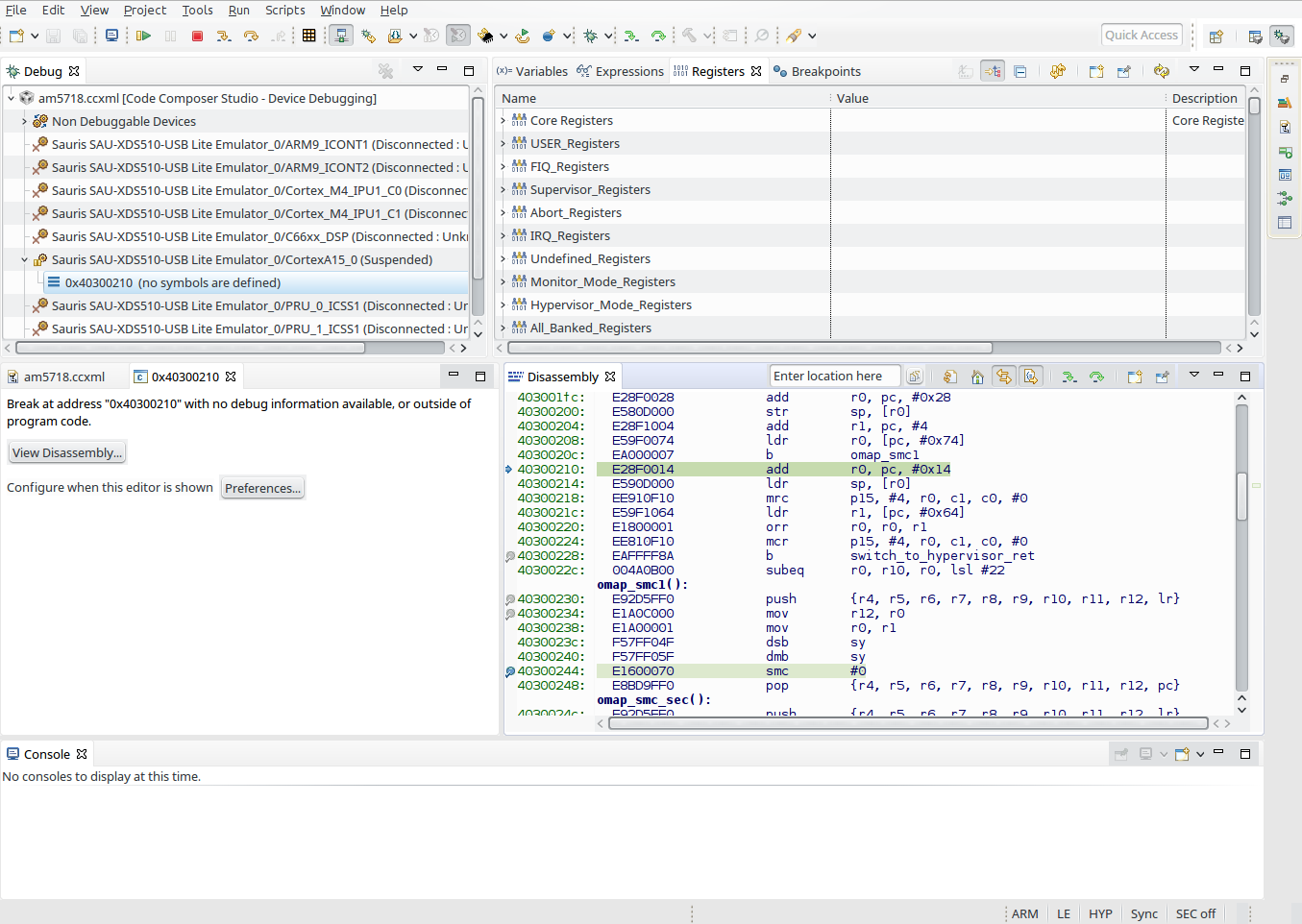This screenshot has width=1302, height=924.
Task: Click the green Resume debug button
Action: click(x=143, y=36)
